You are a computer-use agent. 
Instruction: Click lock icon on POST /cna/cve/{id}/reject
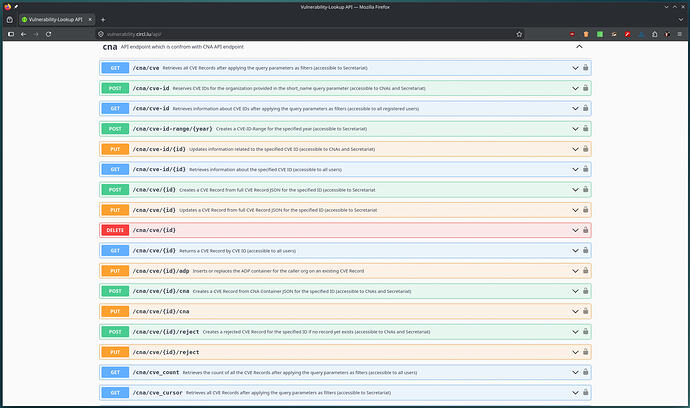pos(585,331)
